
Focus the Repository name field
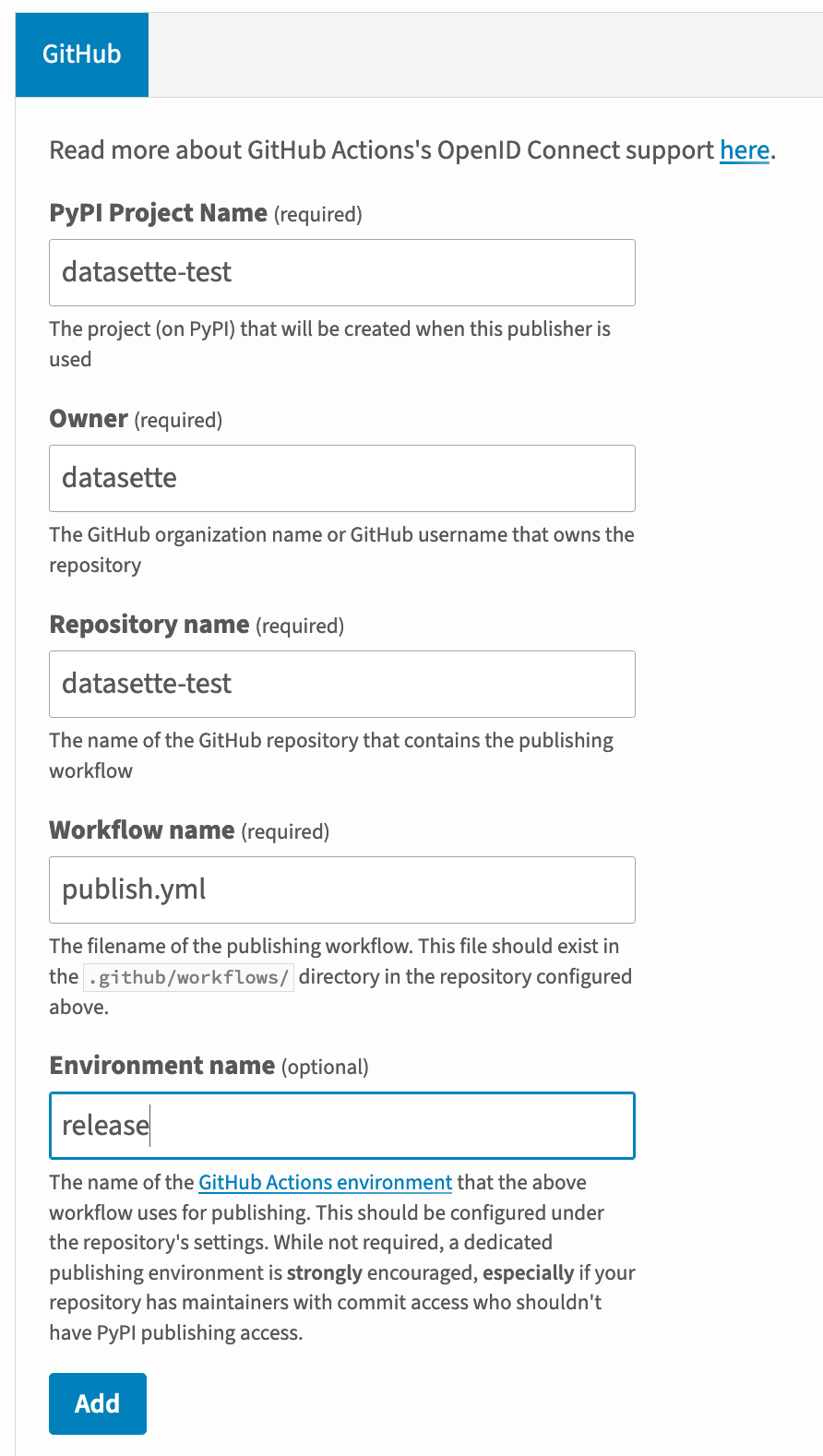341,684
